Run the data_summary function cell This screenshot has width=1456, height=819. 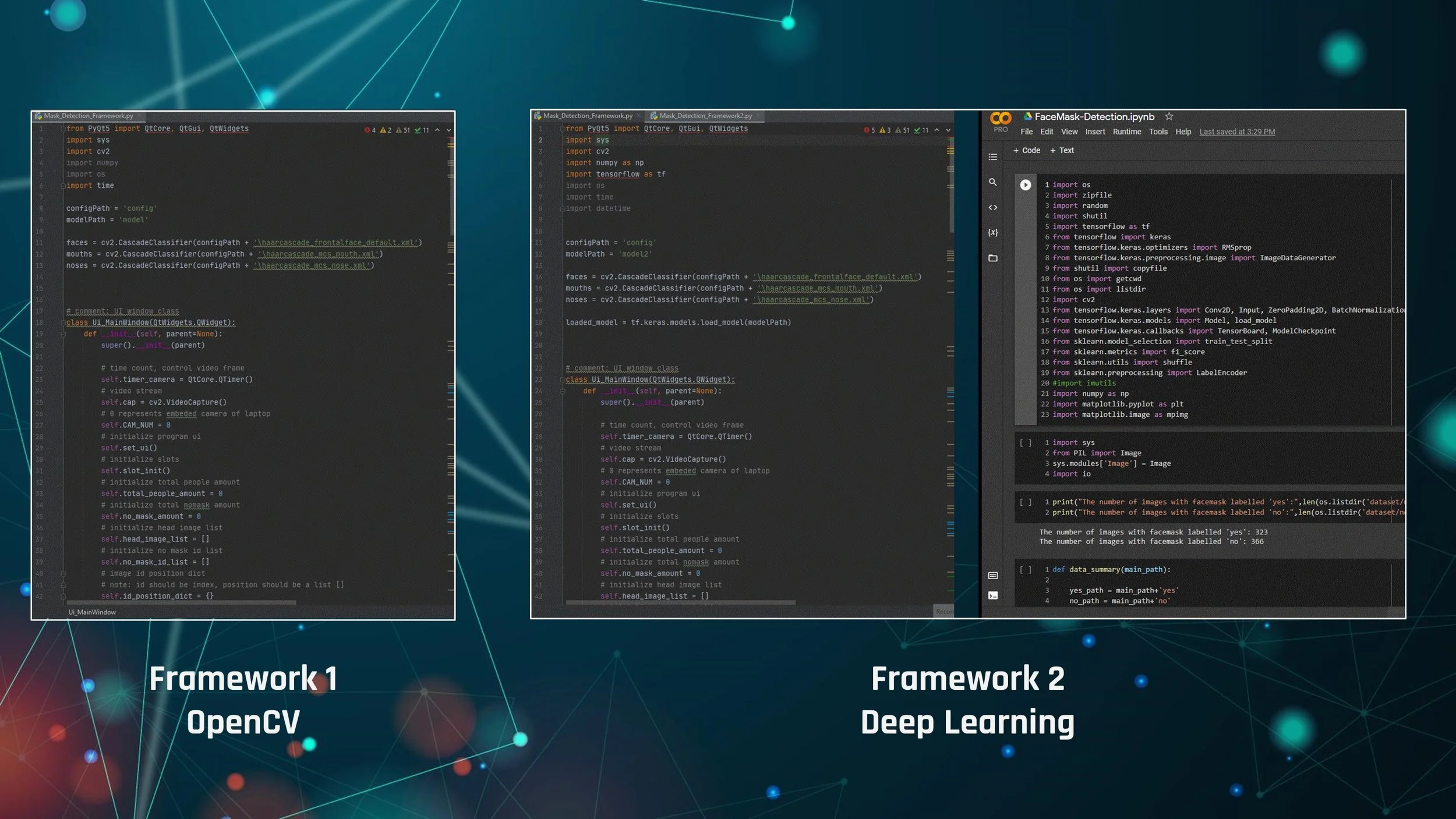click(x=1026, y=570)
